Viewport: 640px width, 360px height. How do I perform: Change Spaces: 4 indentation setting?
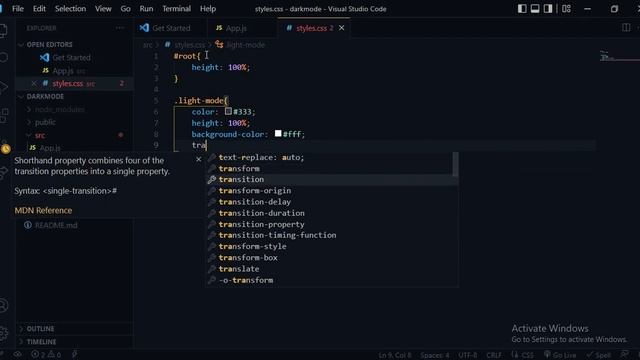point(435,355)
